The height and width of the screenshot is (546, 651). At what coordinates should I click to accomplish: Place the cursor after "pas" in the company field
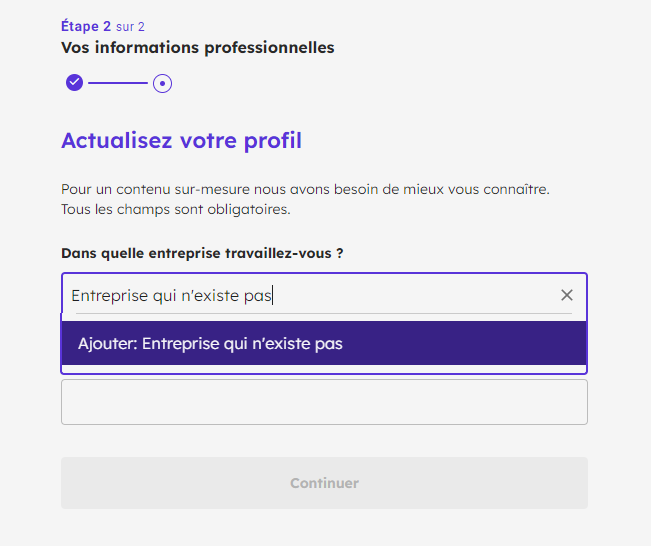[x=272, y=296]
